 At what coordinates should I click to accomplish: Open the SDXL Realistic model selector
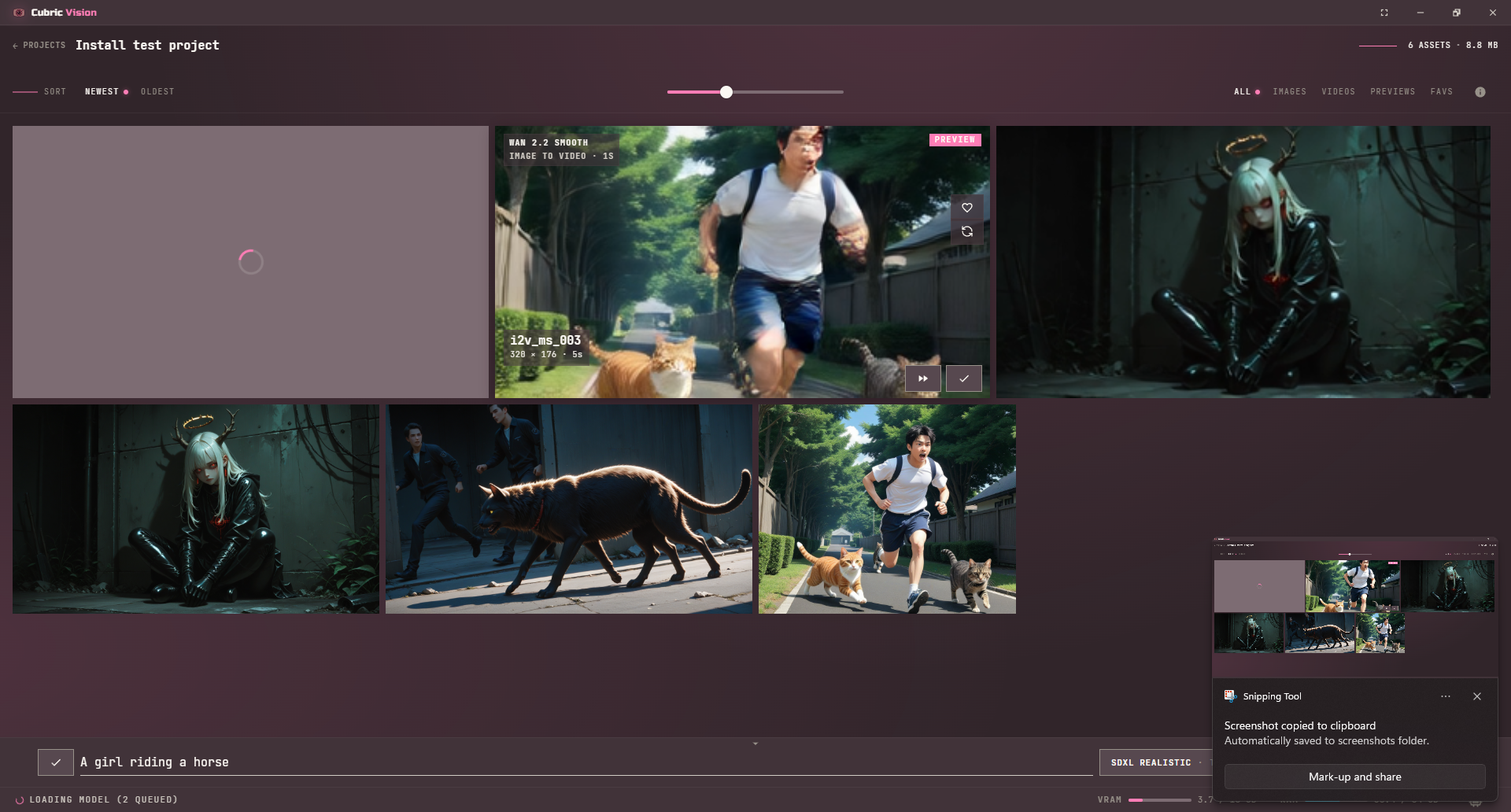(1155, 762)
